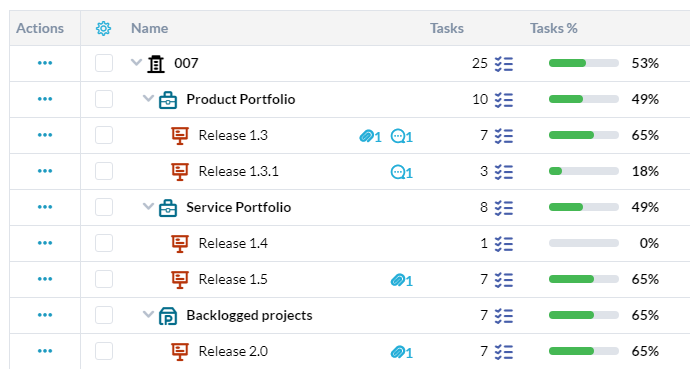Screen dimensions: 690x371
Task: Tick the checkbox for Release 1.3
Action: point(104,135)
